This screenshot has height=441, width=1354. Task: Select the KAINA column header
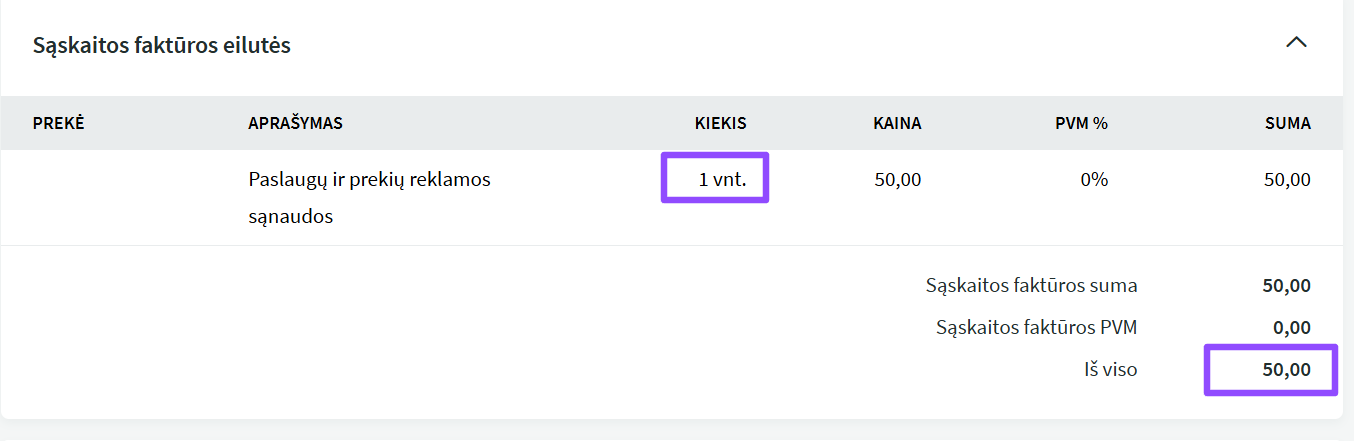pos(896,124)
